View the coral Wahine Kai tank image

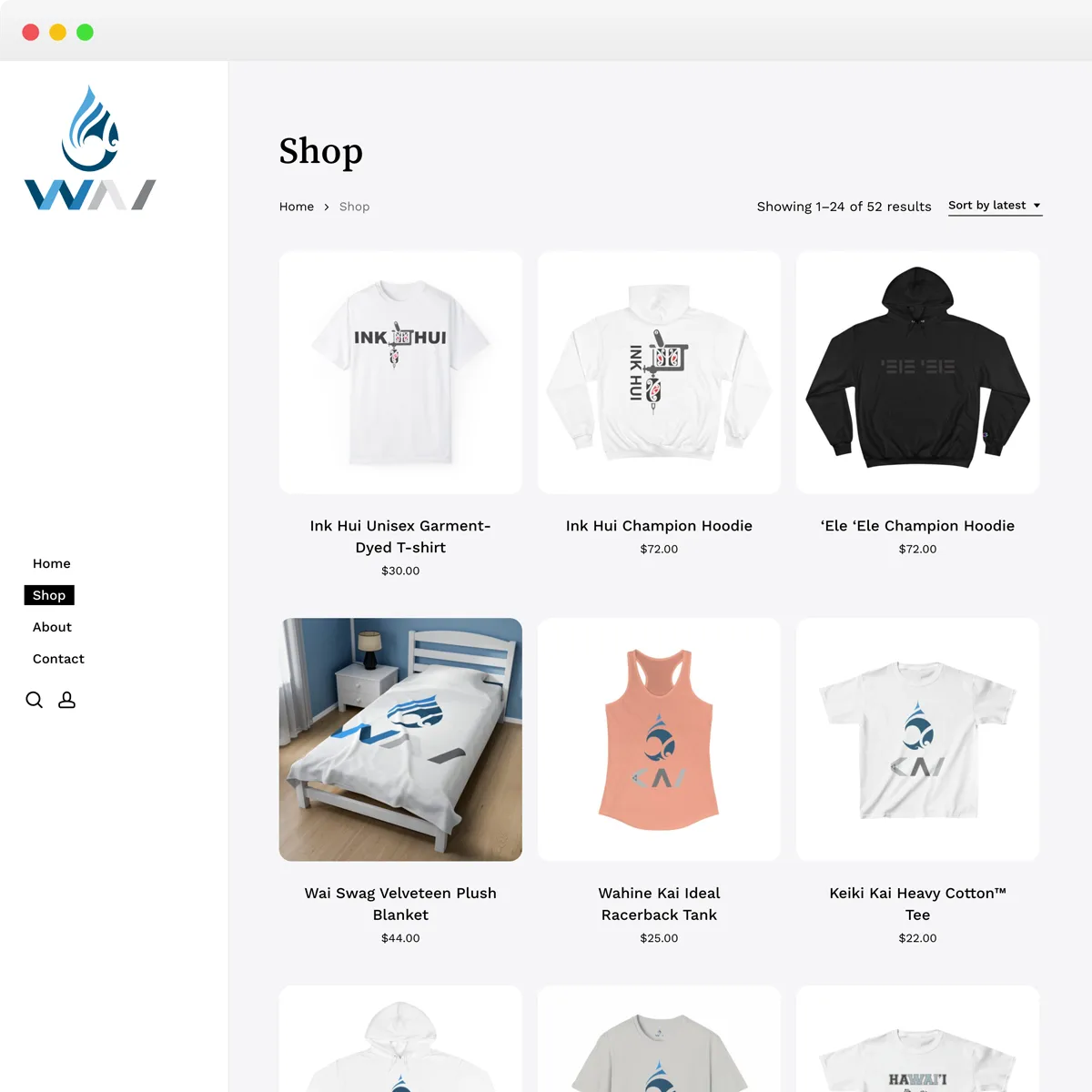pos(659,740)
